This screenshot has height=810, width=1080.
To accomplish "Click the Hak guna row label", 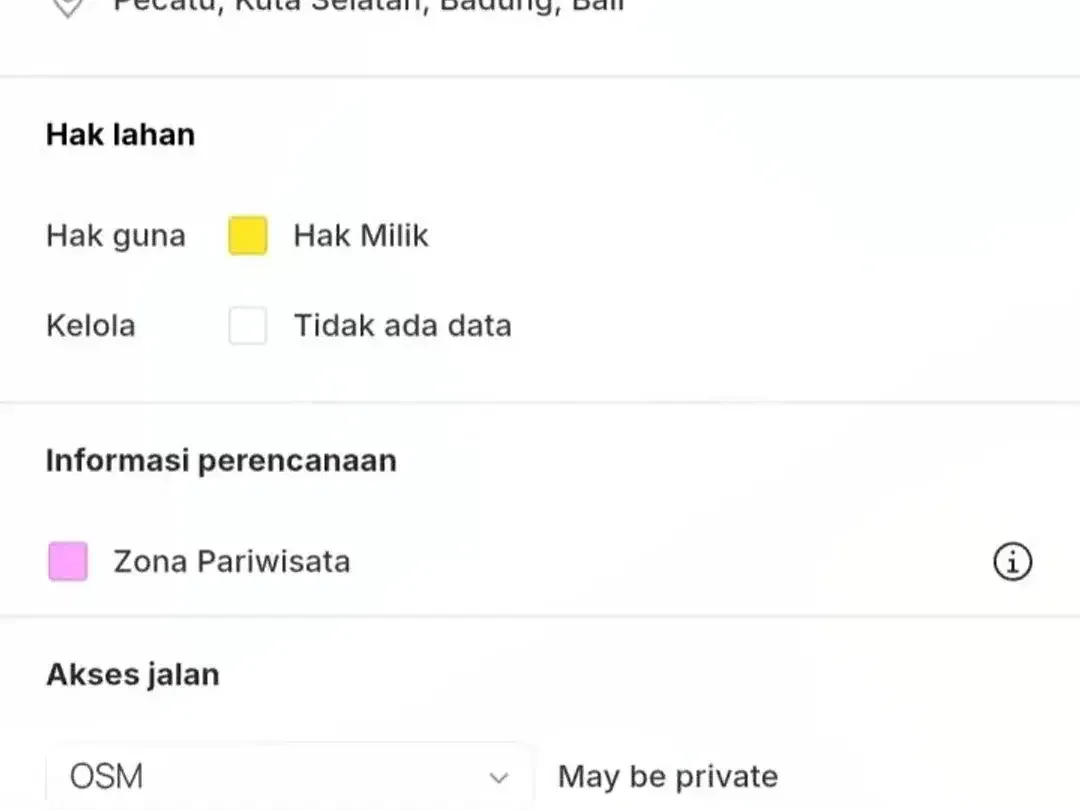I will pyautogui.click(x=116, y=236).
